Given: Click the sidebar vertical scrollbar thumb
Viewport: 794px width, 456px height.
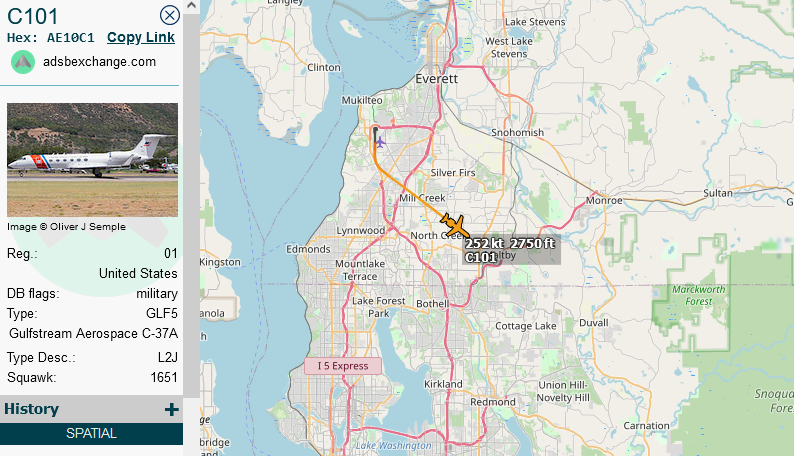Looking at the screenshot, I should coord(191,205).
